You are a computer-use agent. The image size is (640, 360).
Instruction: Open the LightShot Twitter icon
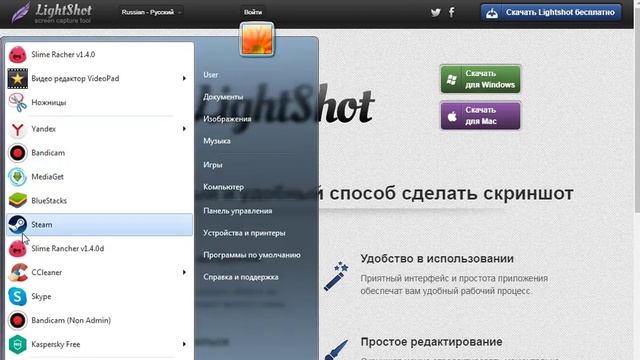436,12
